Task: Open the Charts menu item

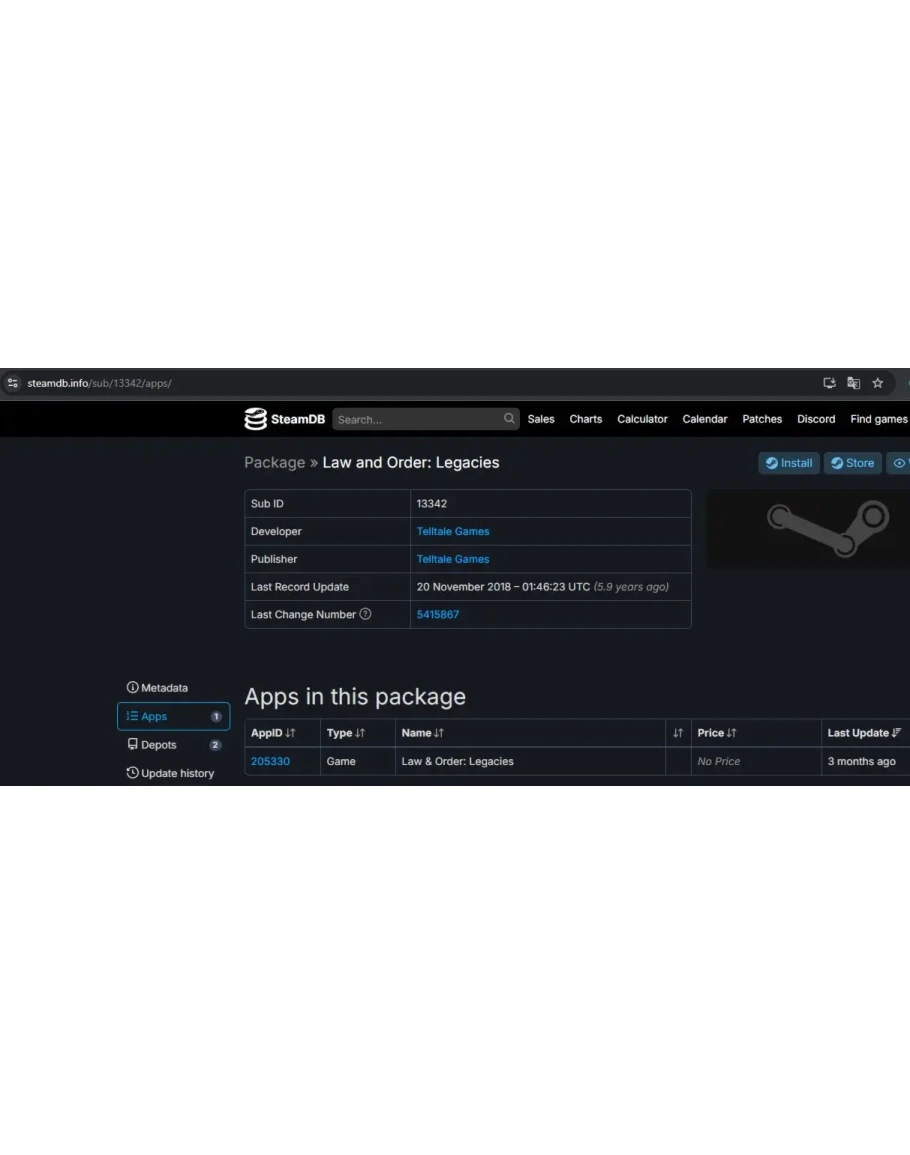Action: point(585,419)
